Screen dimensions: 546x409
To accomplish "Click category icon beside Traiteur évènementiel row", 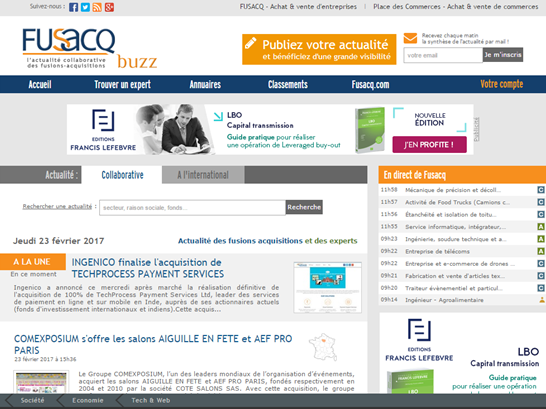I will [x=541, y=288].
